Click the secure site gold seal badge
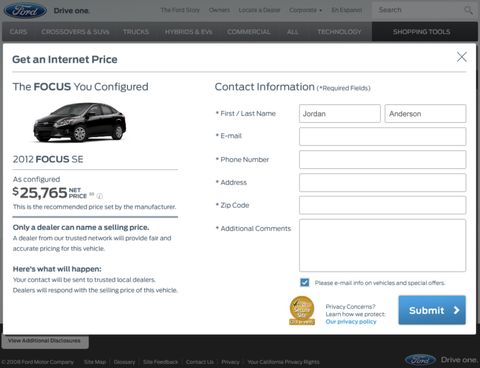 point(302,310)
